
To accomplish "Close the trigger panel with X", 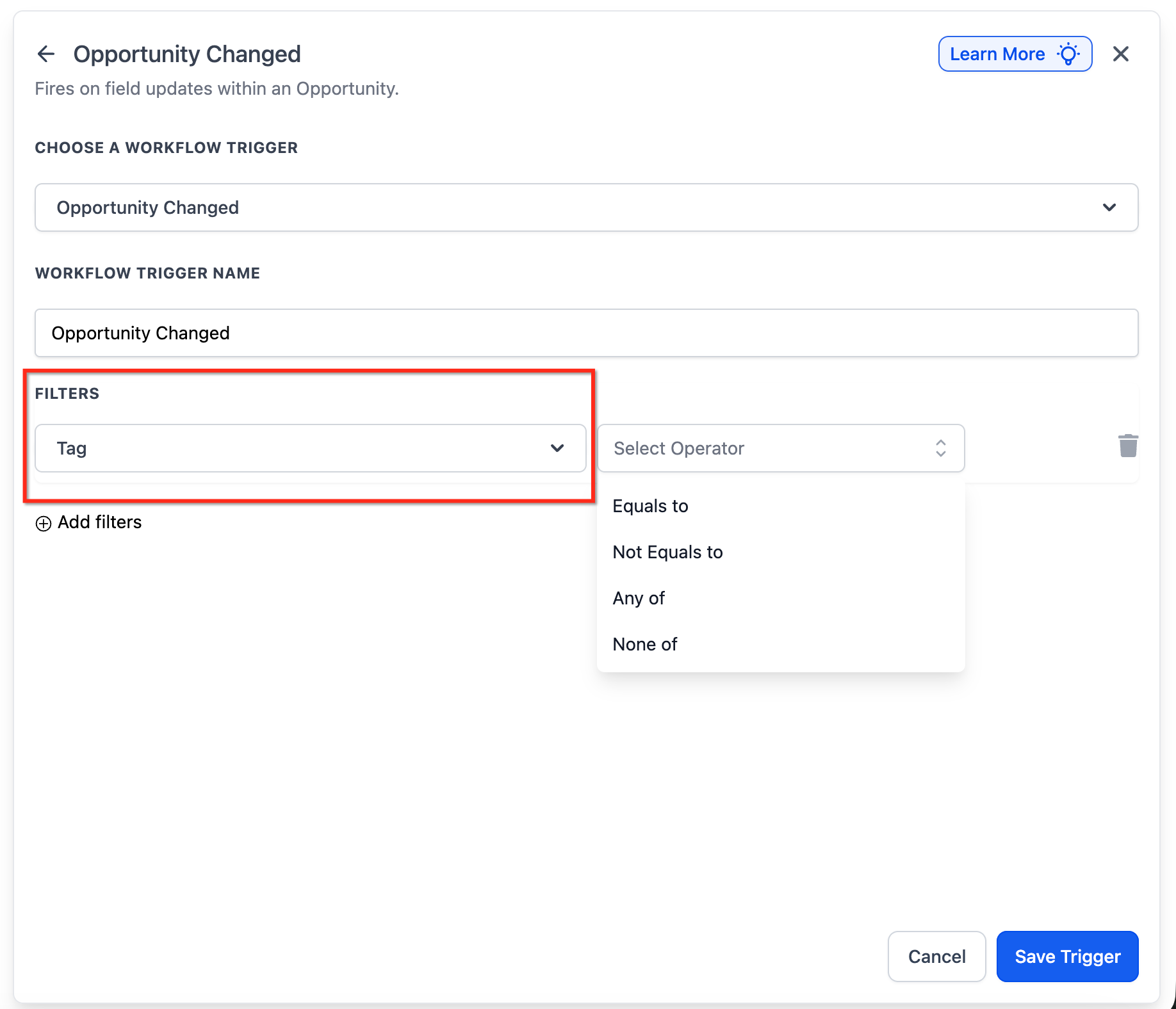I will [1121, 54].
